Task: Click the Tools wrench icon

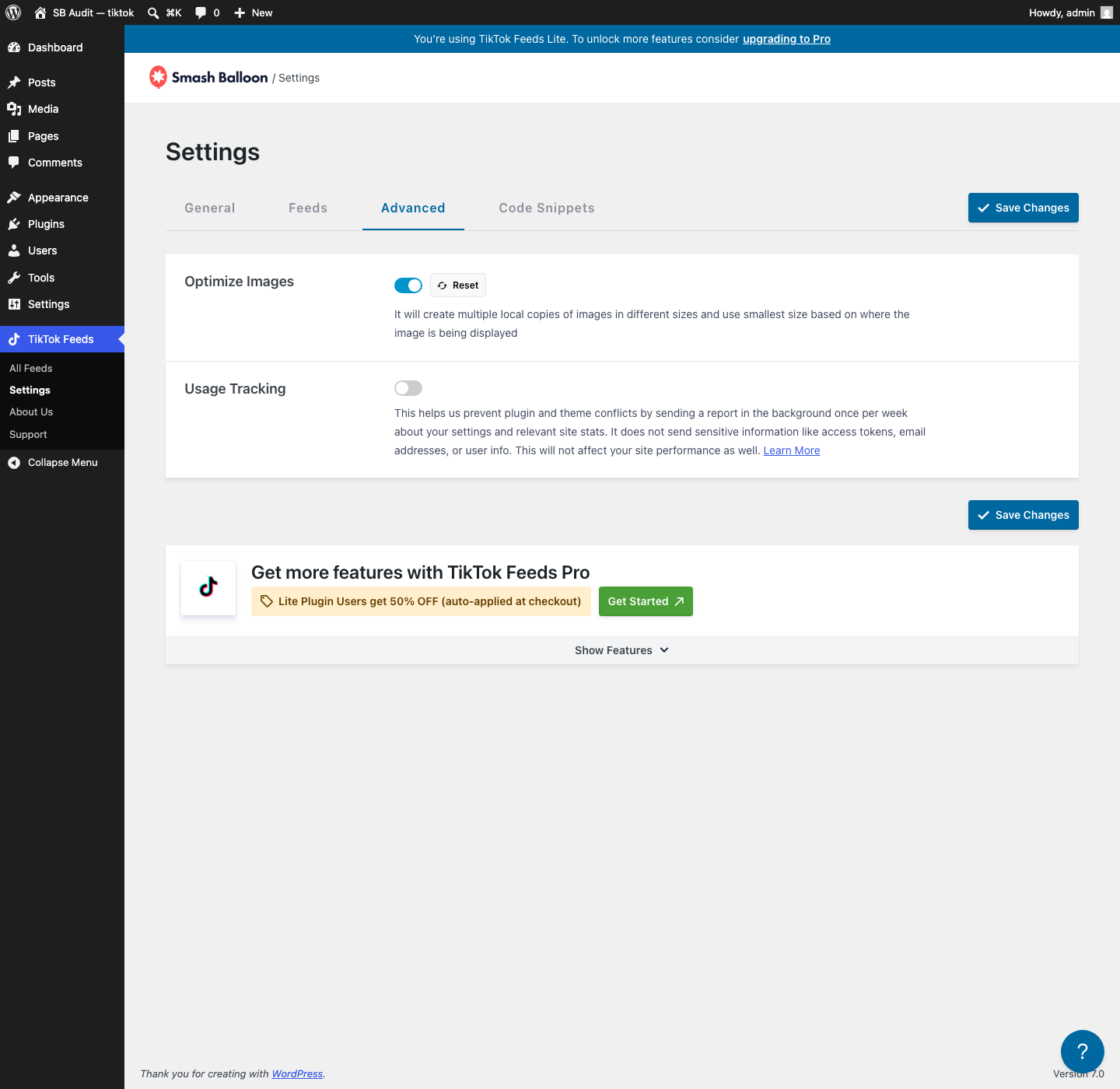Action: (x=14, y=278)
